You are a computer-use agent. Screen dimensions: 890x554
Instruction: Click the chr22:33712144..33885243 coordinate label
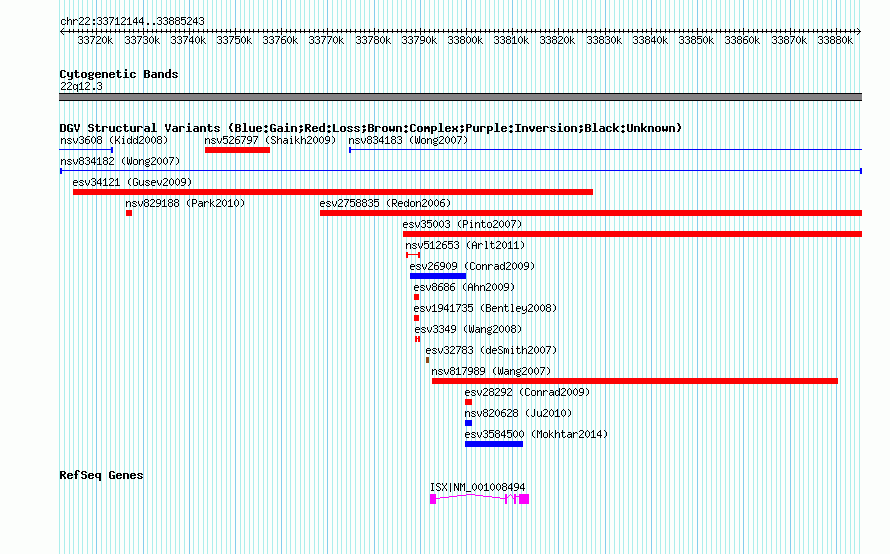pos(132,21)
